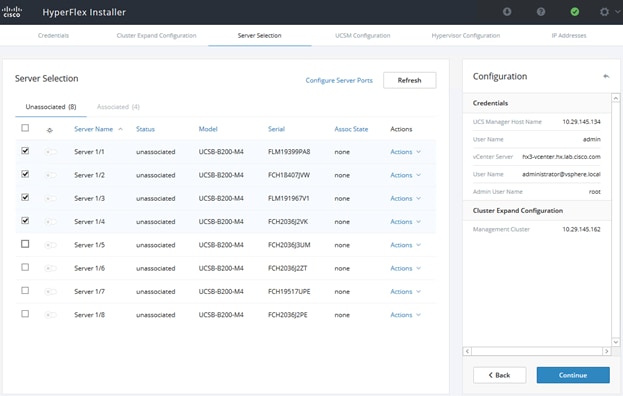Tick the select-all checkbox in header

[x=25, y=128]
